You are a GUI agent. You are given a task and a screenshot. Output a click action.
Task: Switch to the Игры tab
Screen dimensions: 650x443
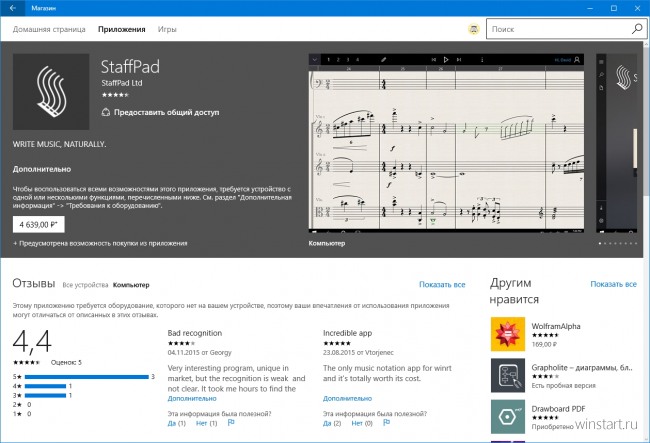167,29
